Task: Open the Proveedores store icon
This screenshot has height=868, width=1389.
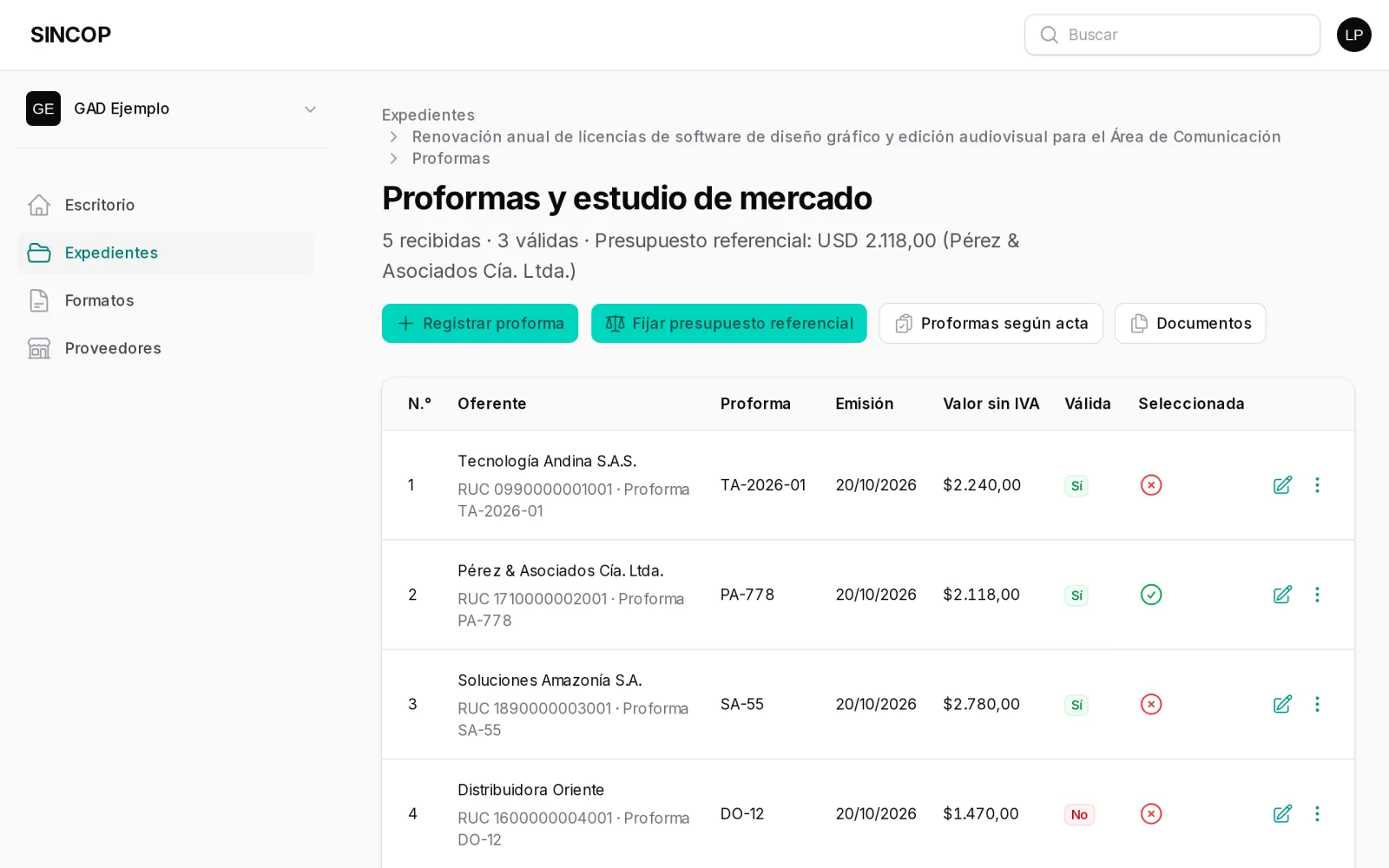Action: (39, 348)
